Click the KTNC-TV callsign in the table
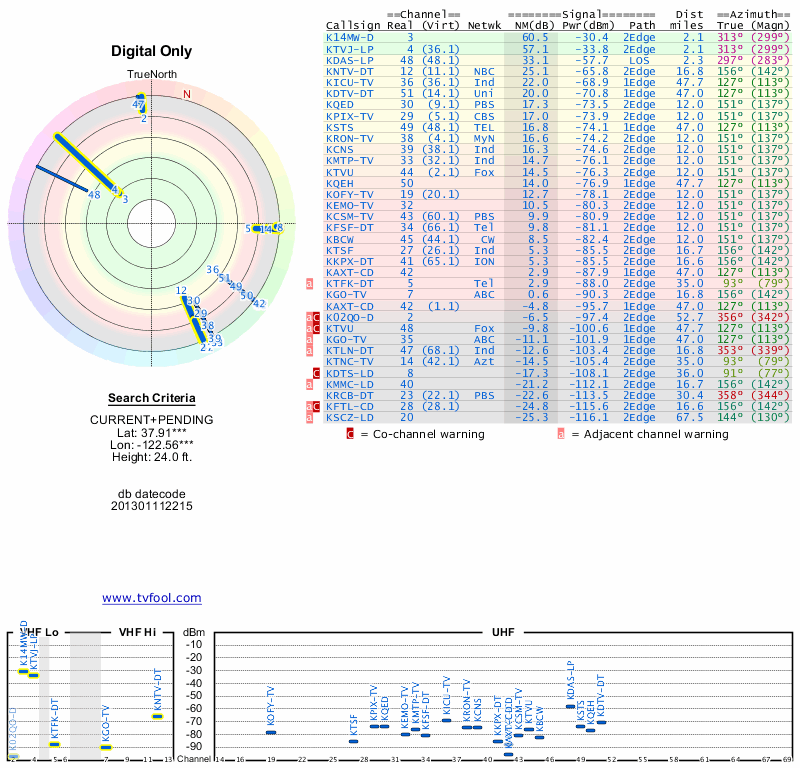Image resolution: width=800 pixels, height=768 pixels. [x=350, y=362]
